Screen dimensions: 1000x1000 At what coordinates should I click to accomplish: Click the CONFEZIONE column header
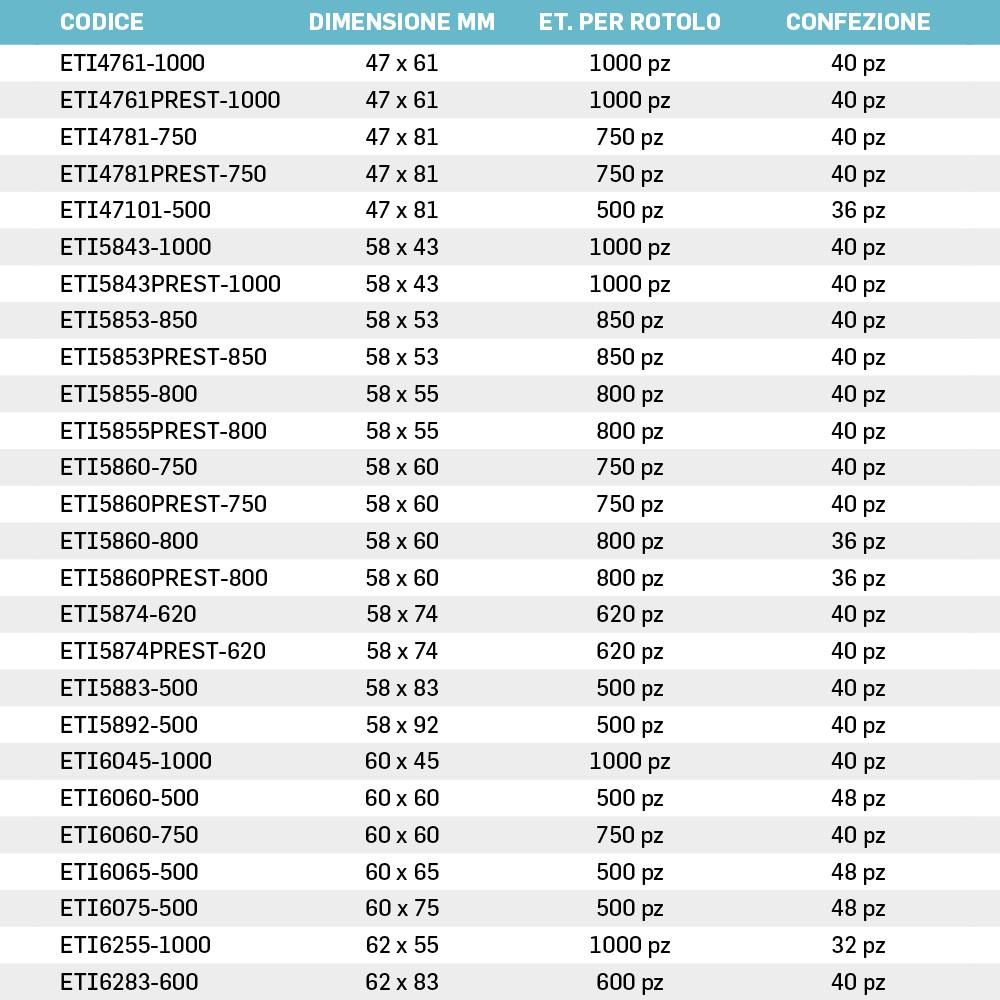click(858, 22)
